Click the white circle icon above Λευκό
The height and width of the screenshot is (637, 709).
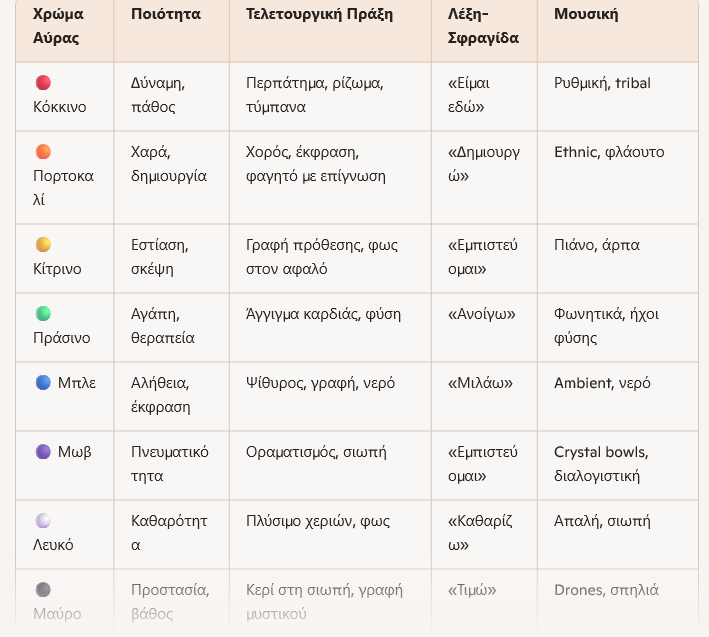[43, 521]
